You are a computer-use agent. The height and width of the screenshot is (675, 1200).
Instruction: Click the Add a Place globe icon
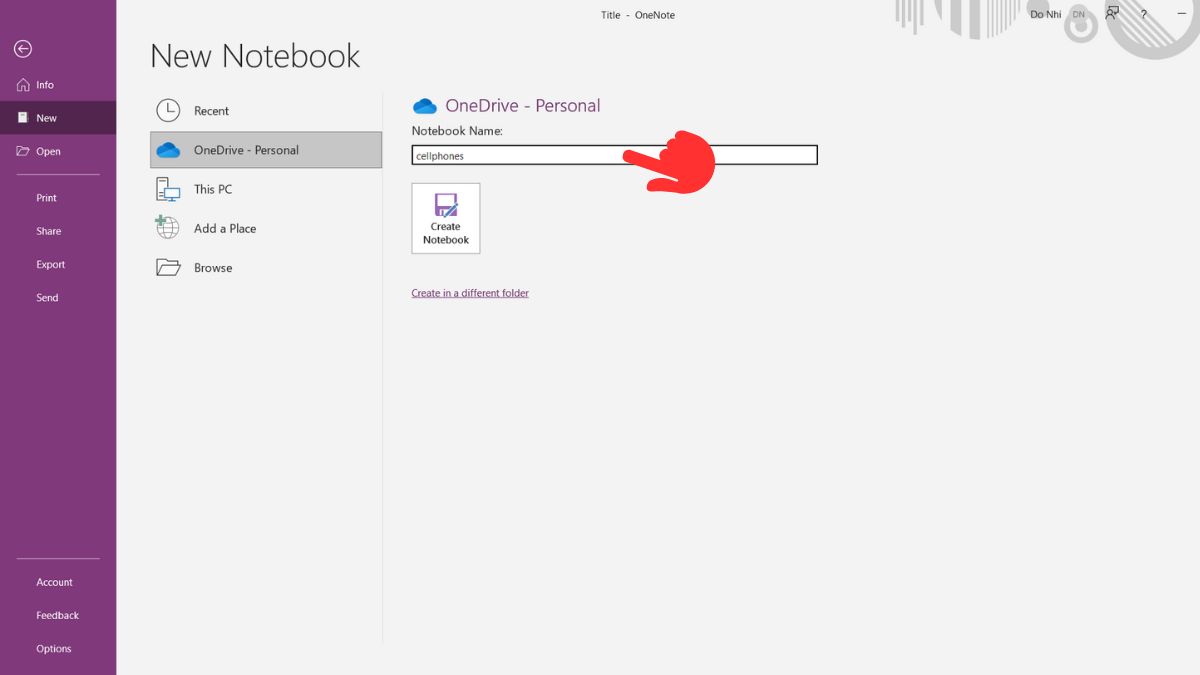tap(167, 227)
